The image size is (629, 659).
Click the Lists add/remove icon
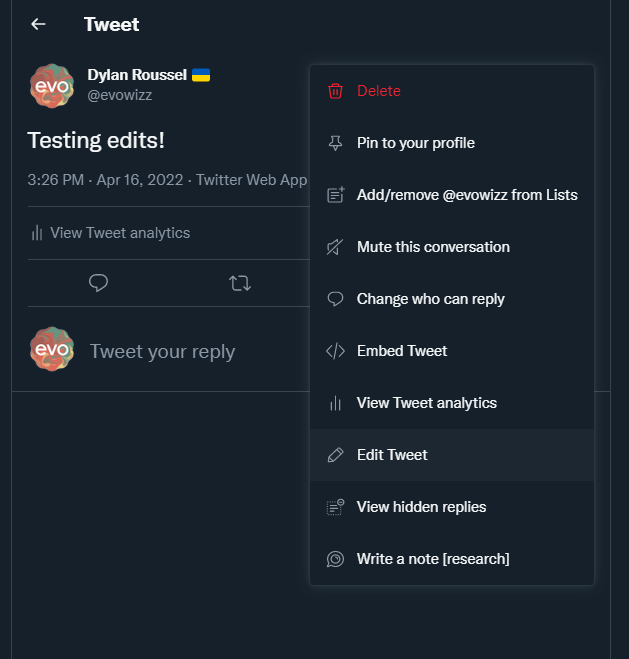click(x=336, y=195)
